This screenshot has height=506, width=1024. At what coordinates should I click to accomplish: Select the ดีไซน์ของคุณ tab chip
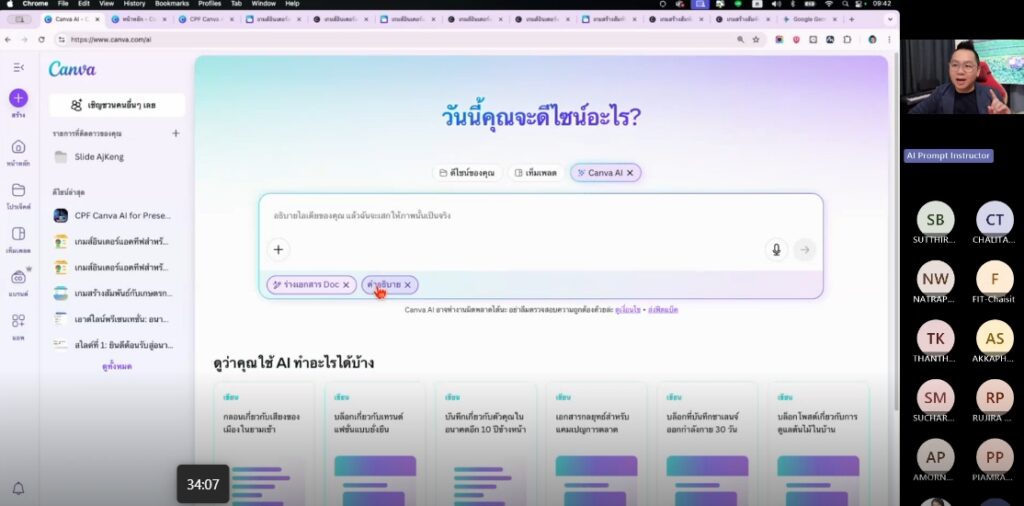point(468,173)
